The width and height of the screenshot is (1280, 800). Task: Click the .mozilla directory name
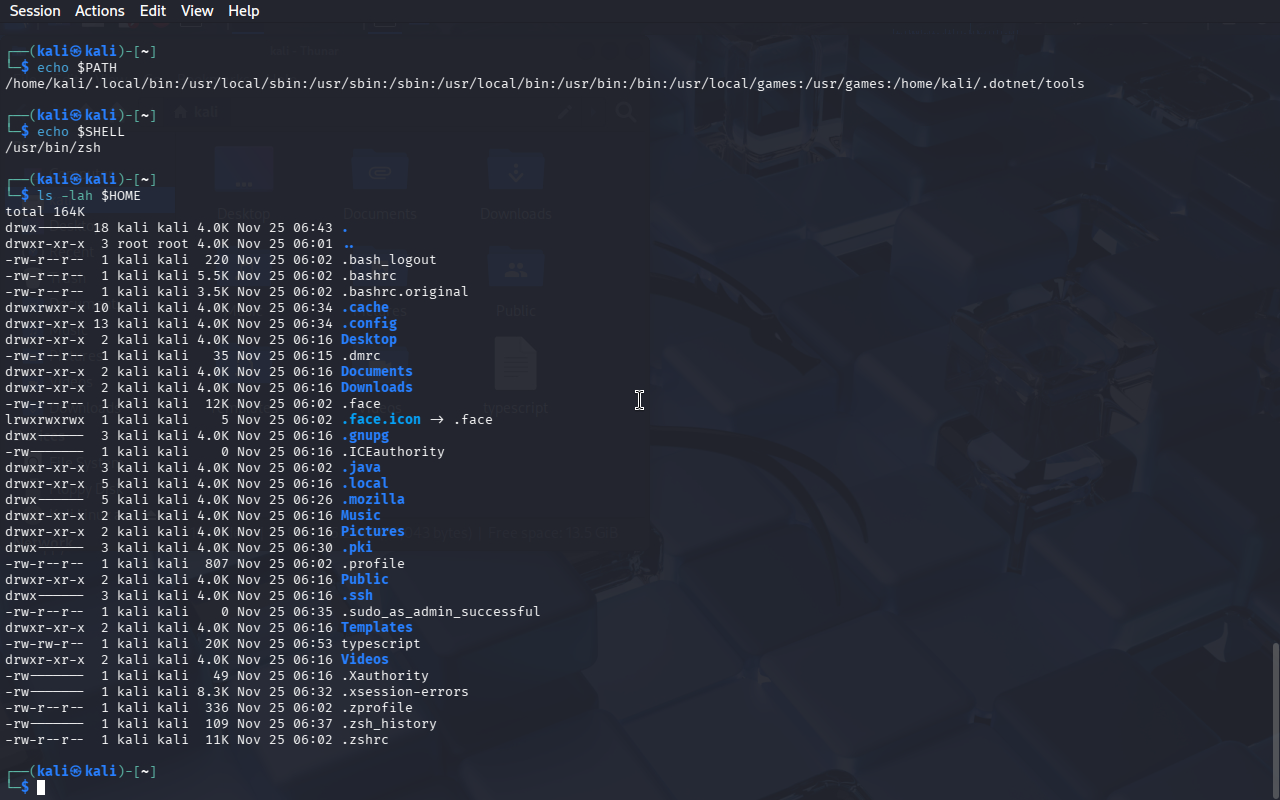coord(372,500)
